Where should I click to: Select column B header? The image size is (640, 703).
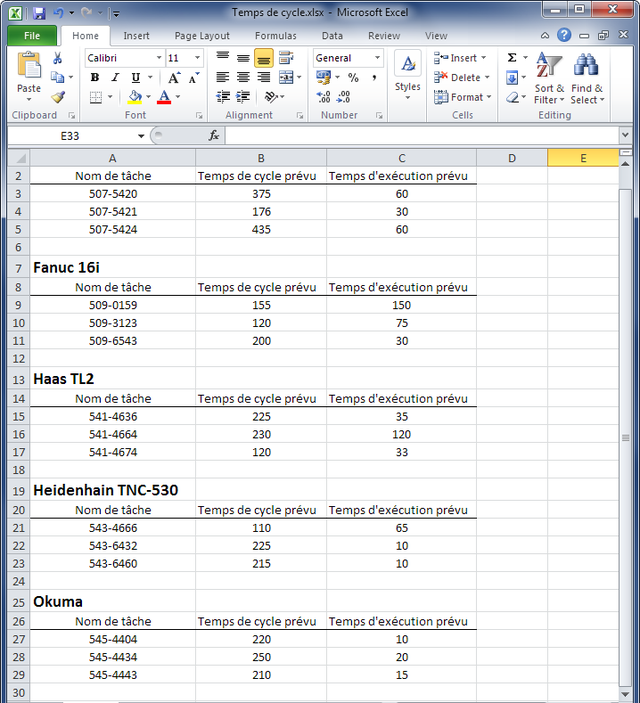click(x=261, y=158)
